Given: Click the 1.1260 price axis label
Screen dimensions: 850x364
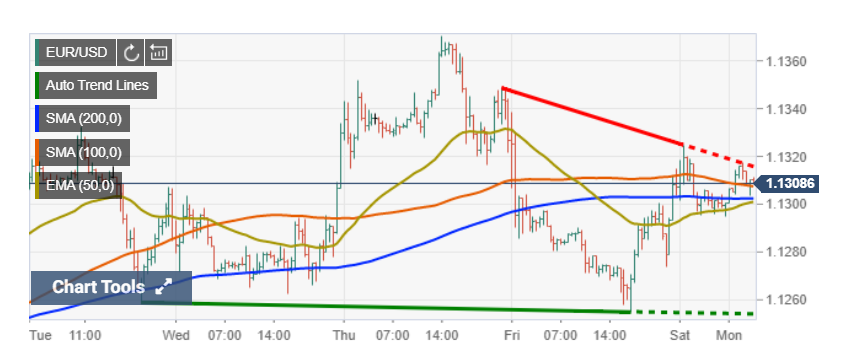Looking at the screenshot, I should 787,300.
